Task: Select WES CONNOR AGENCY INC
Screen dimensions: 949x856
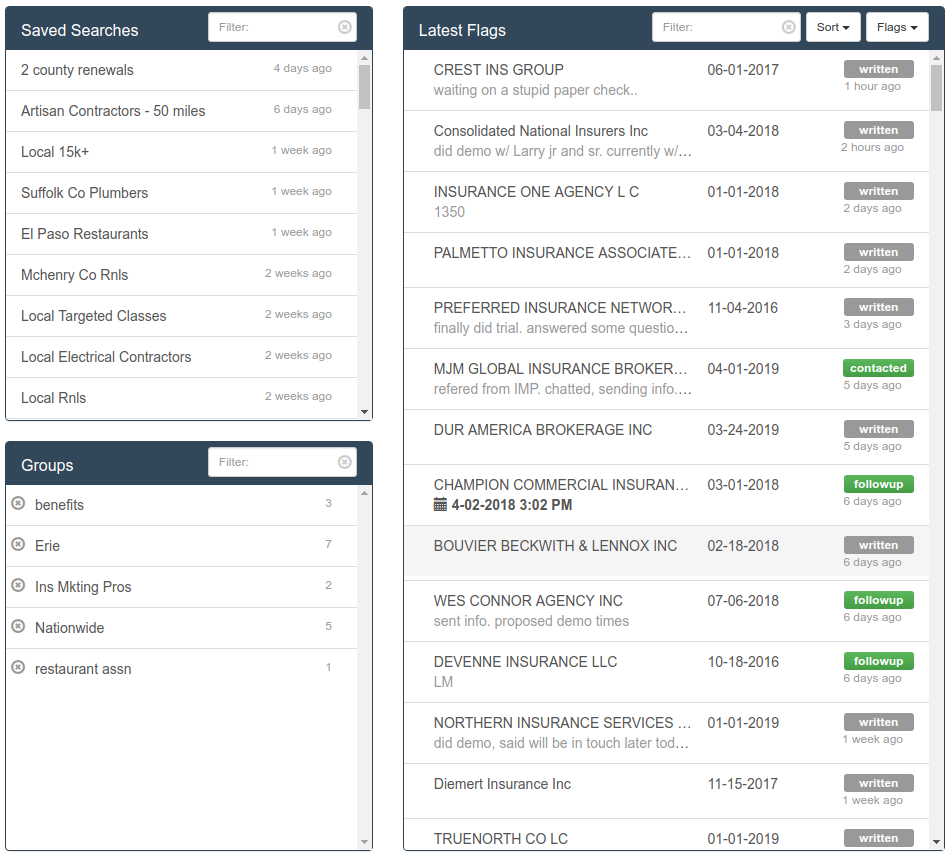Action: click(666, 611)
